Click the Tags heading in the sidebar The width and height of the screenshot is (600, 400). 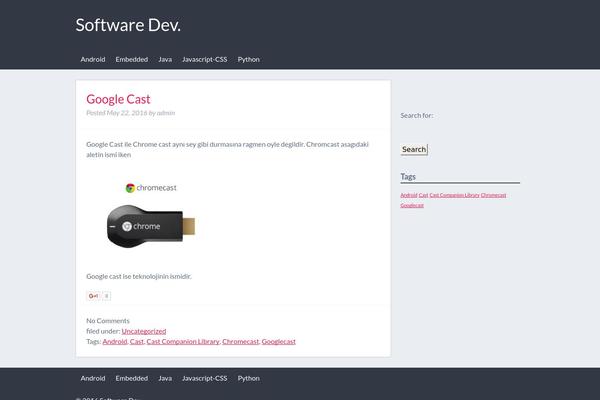point(408,176)
